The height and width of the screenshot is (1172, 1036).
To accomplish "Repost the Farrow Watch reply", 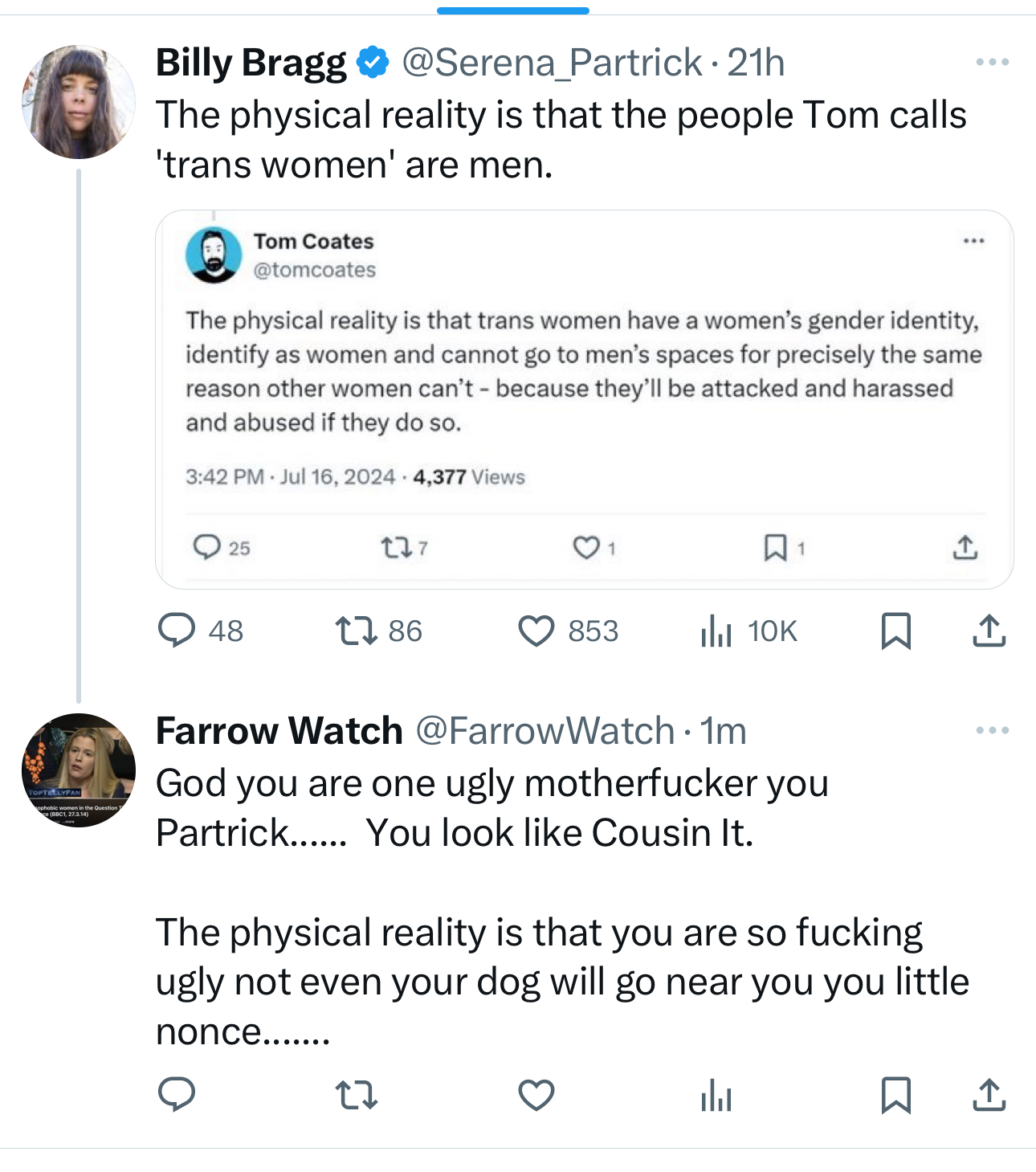I will (x=356, y=1094).
